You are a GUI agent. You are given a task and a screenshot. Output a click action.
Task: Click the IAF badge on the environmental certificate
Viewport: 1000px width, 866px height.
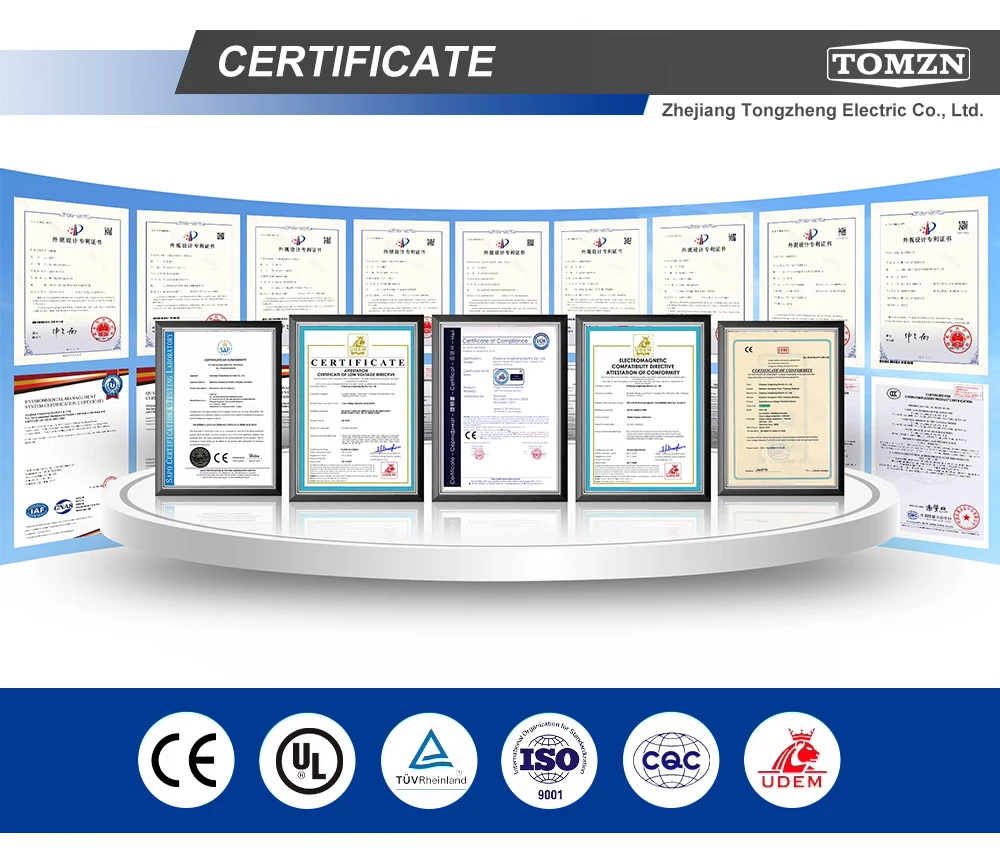tap(36, 510)
